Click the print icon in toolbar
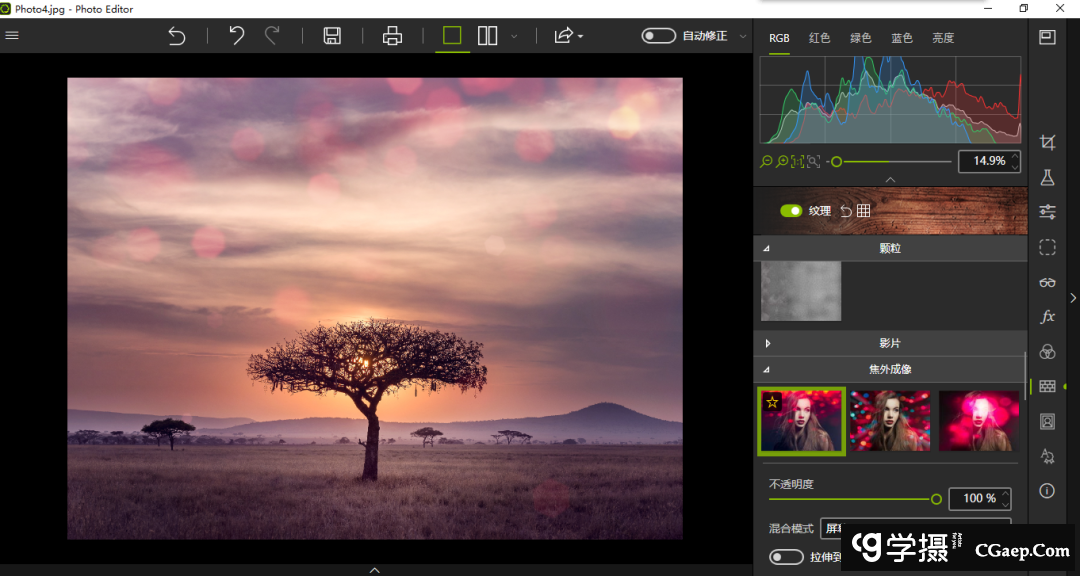This screenshot has height=576, width=1080. (392, 36)
